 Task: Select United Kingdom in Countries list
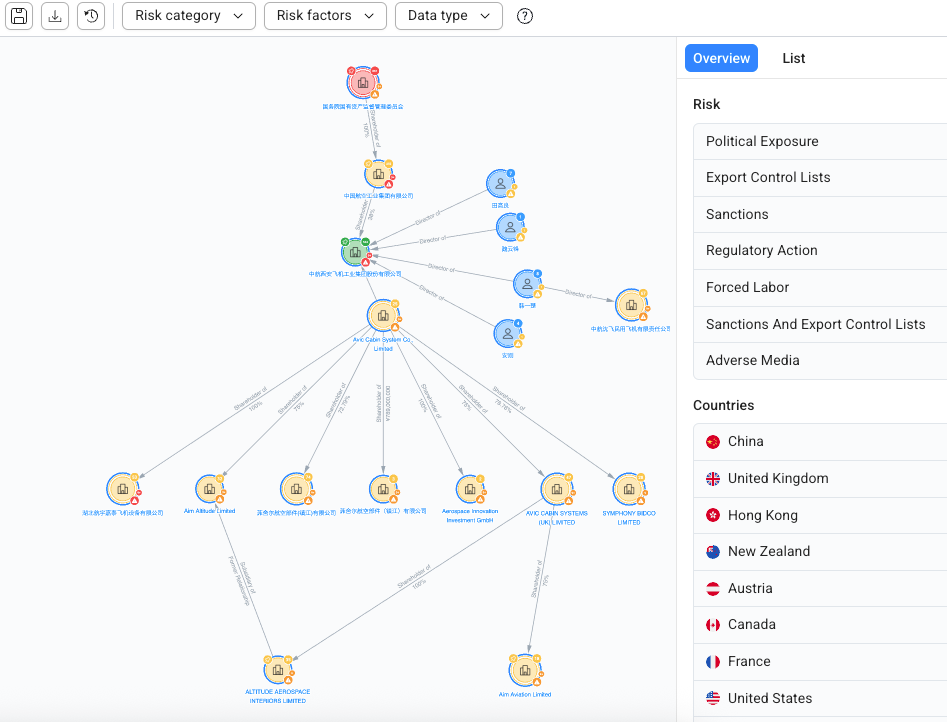tap(820, 479)
